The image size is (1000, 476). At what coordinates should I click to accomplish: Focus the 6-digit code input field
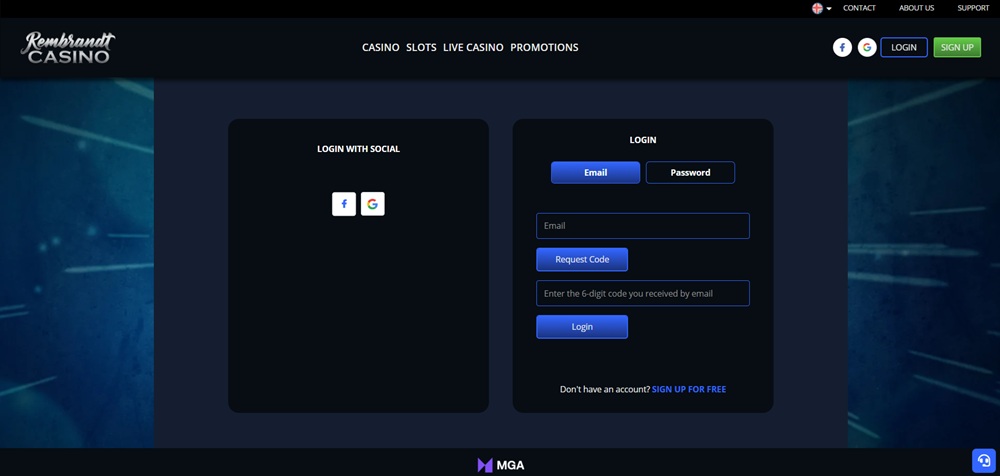(x=643, y=294)
